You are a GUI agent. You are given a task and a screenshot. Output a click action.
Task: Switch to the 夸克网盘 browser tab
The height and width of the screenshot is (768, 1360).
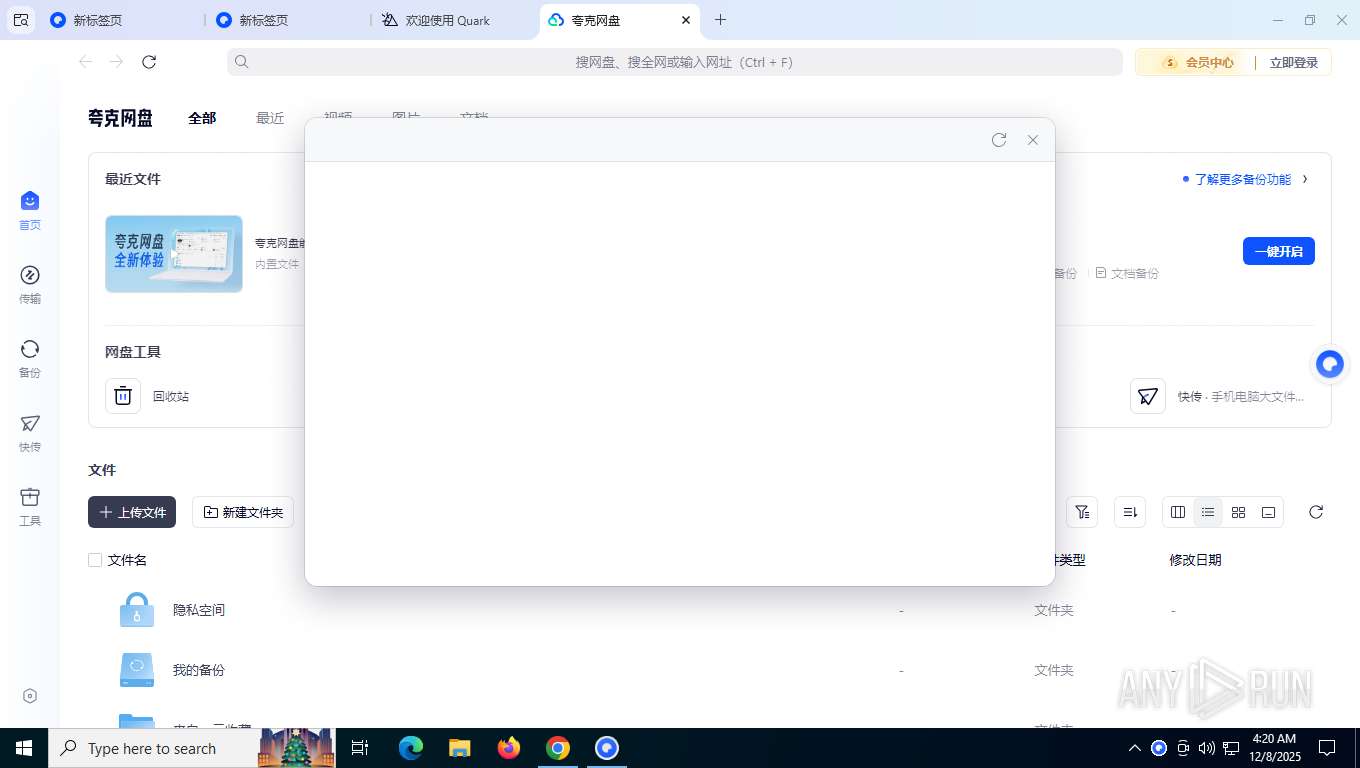coord(620,20)
